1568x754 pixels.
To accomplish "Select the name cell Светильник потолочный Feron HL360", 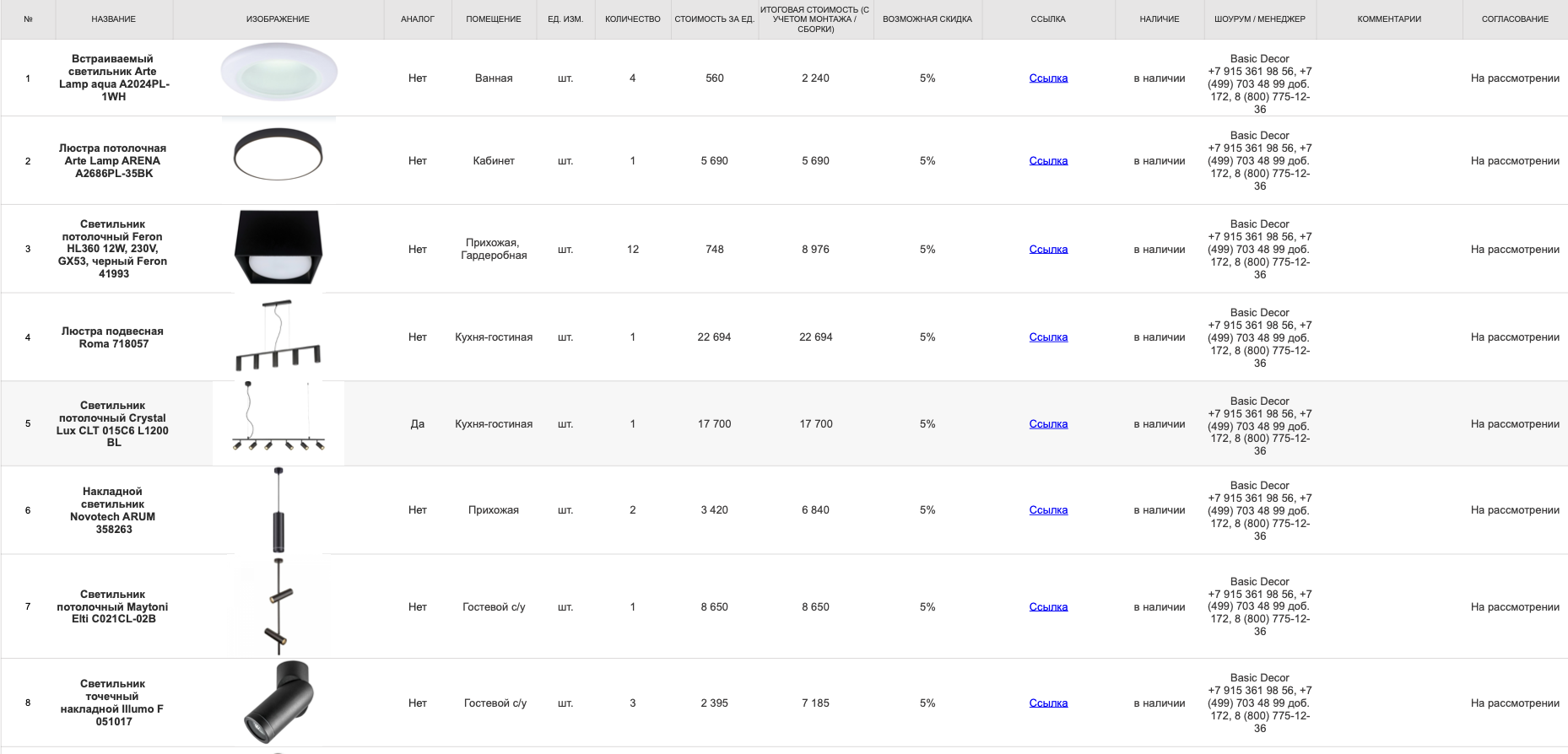I will (x=114, y=249).
